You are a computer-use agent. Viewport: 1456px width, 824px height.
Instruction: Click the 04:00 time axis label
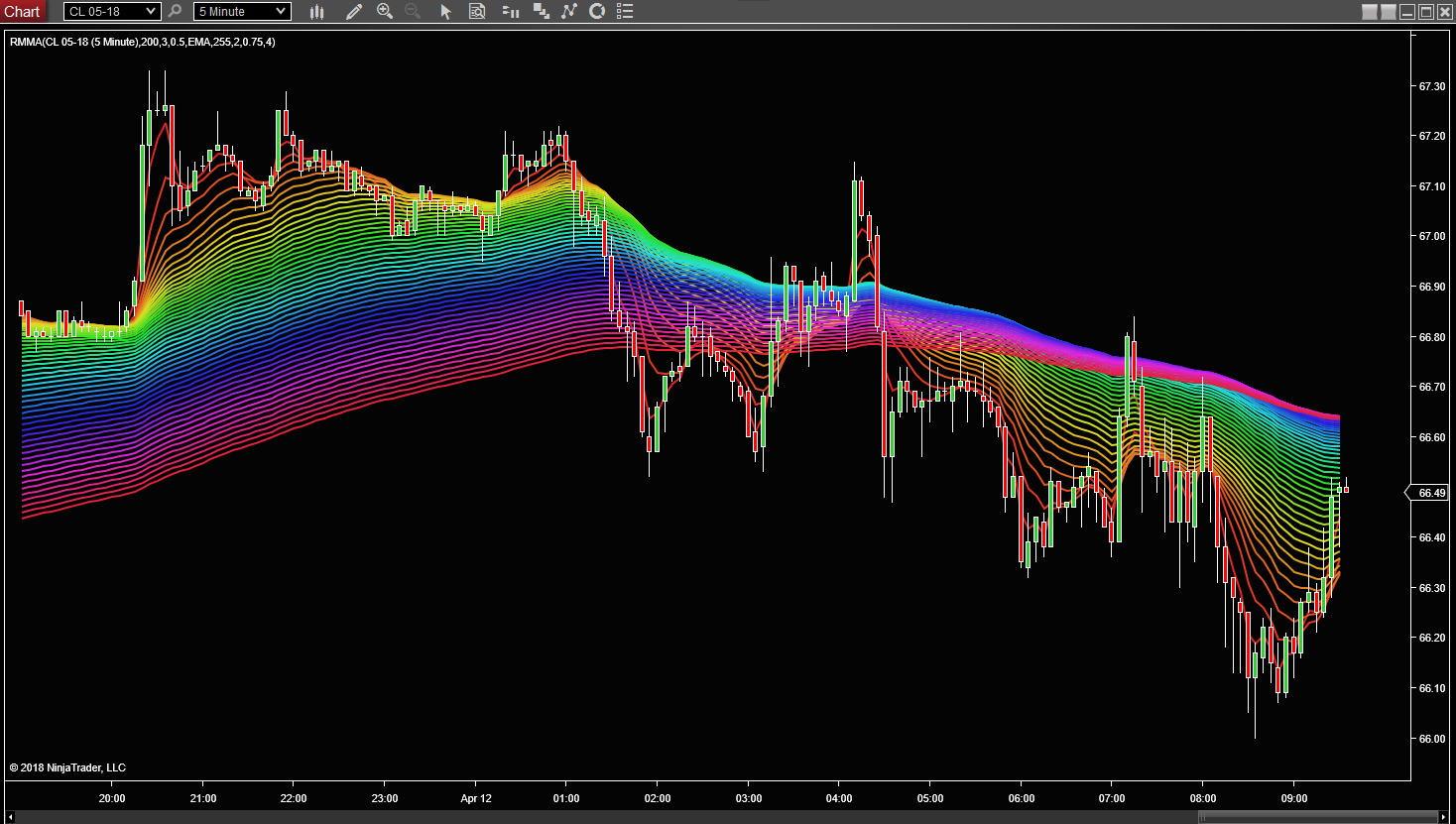point(839,798)
